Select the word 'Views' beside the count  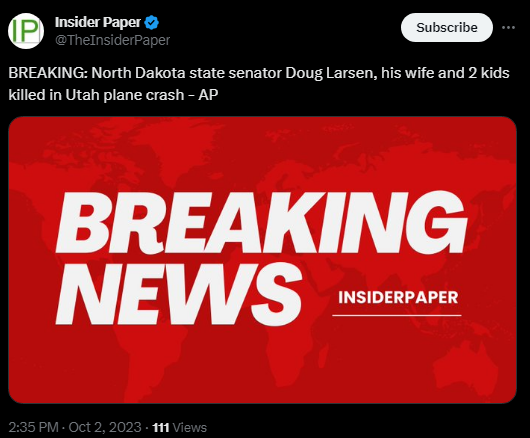click(190, 428)
